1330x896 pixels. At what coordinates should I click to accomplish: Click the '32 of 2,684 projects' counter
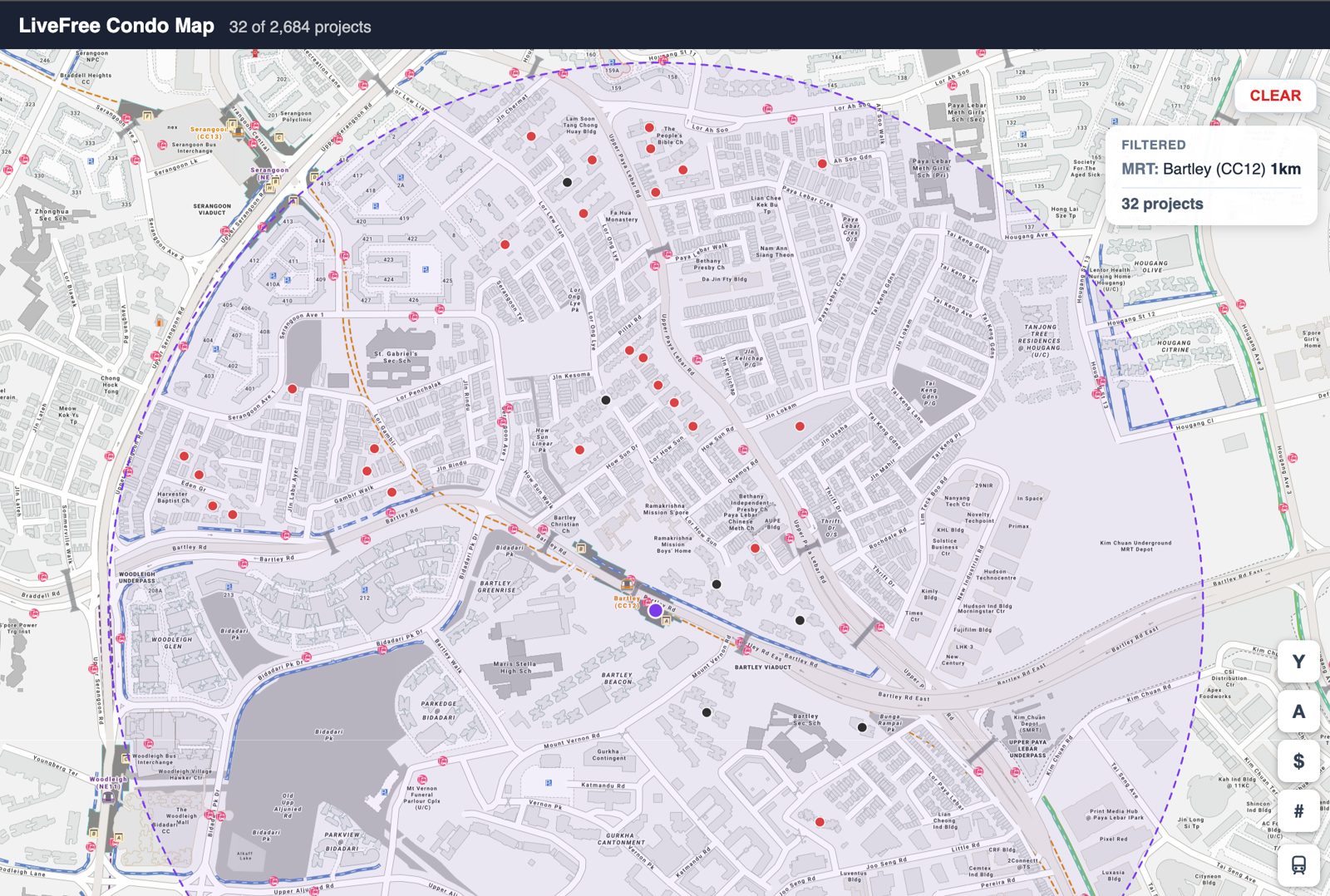[300, 27]
